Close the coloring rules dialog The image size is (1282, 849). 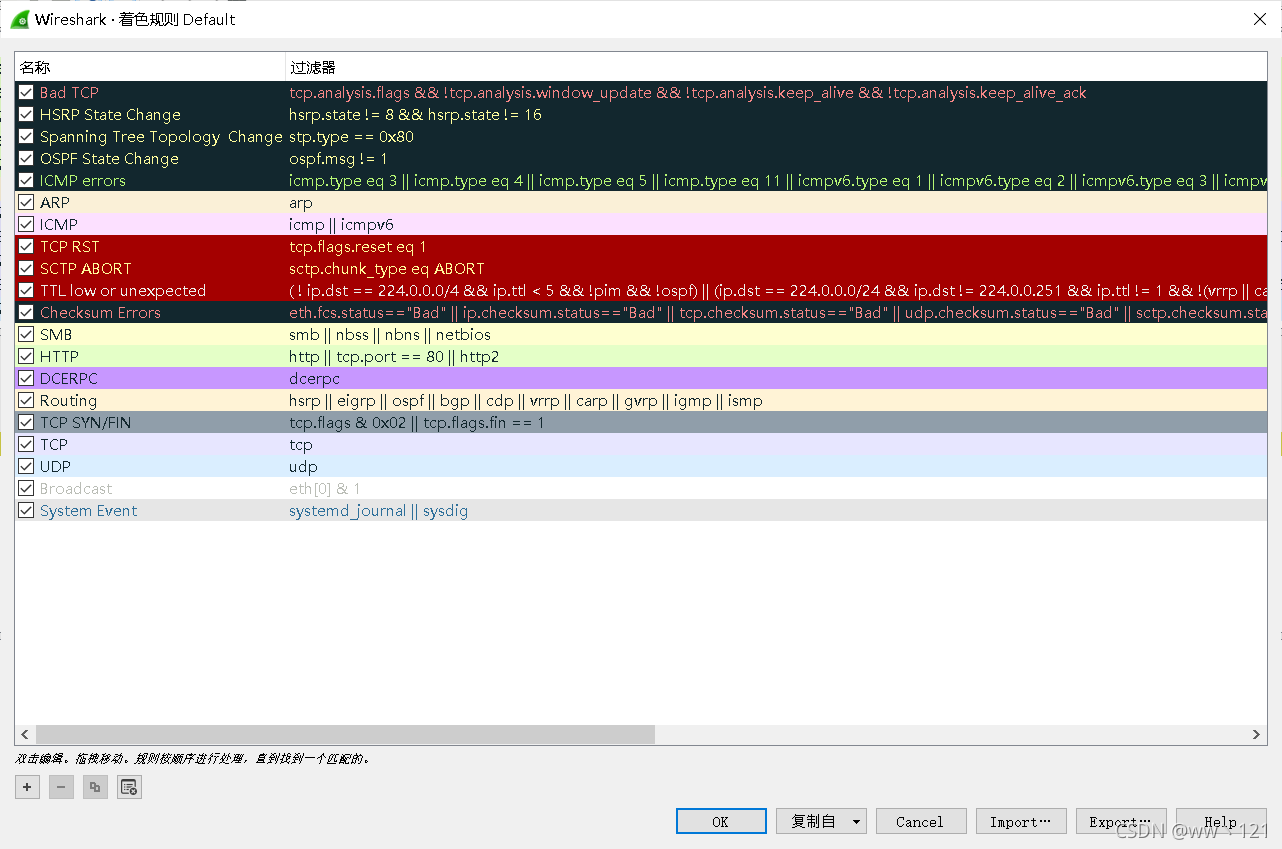click(1259, 19)
